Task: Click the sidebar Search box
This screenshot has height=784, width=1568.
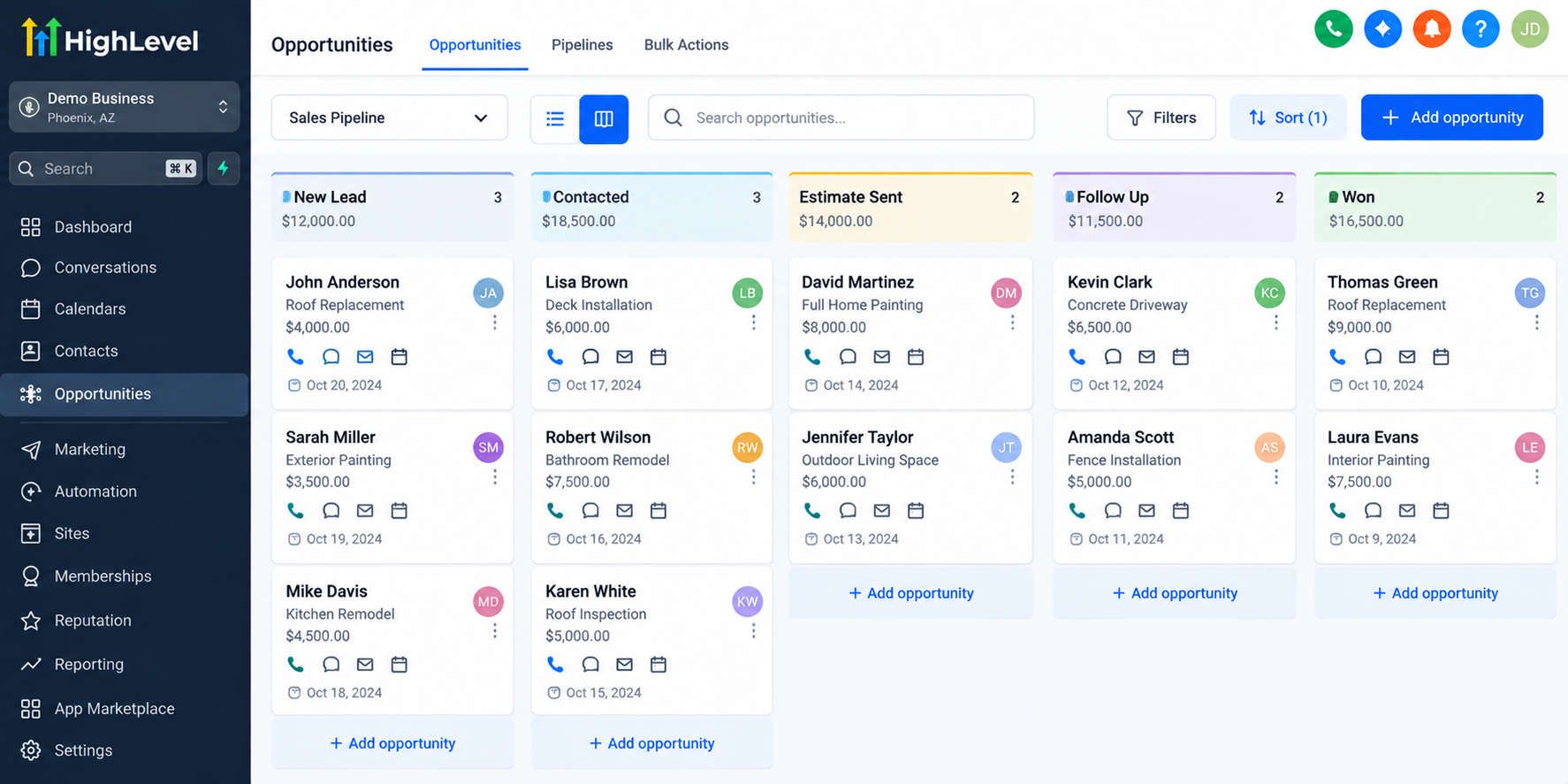Action: 105,168
